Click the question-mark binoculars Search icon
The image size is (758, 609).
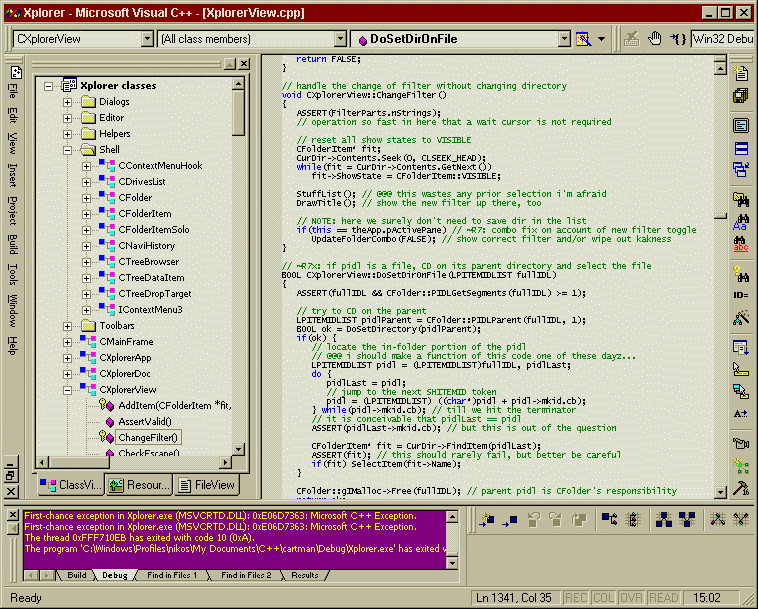coord(741,274)
